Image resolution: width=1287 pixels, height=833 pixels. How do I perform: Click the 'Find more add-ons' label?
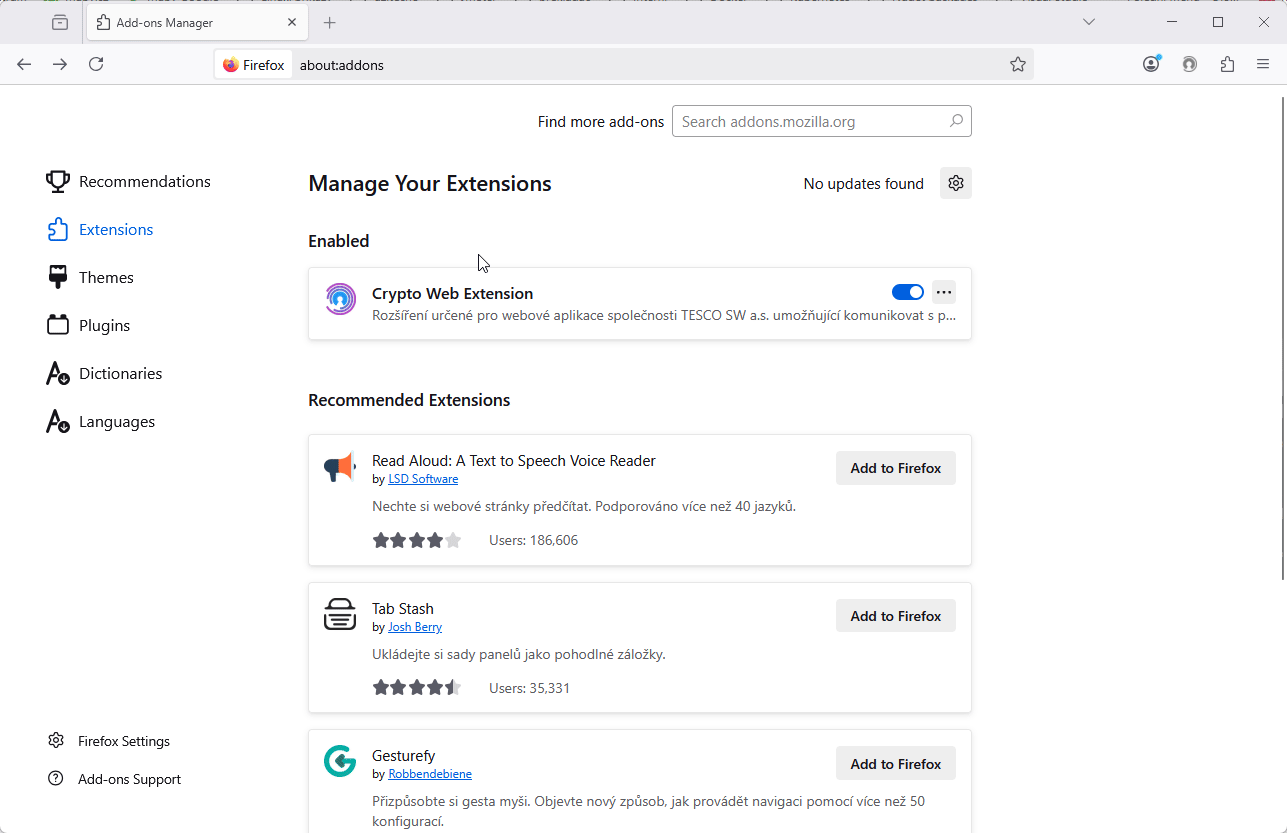(x=601, y=122)
